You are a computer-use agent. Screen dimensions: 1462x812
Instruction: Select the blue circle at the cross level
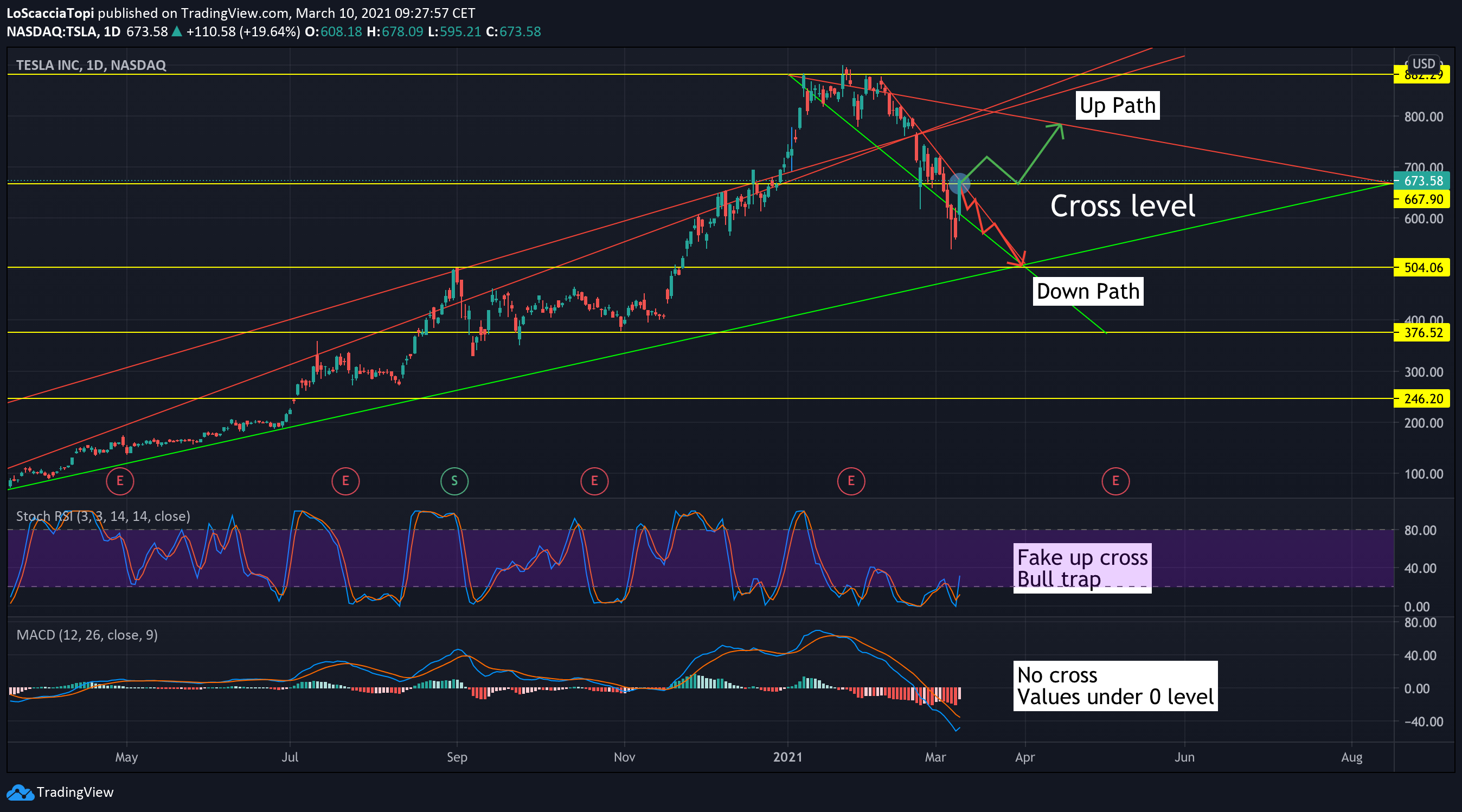tap(959, 184)
